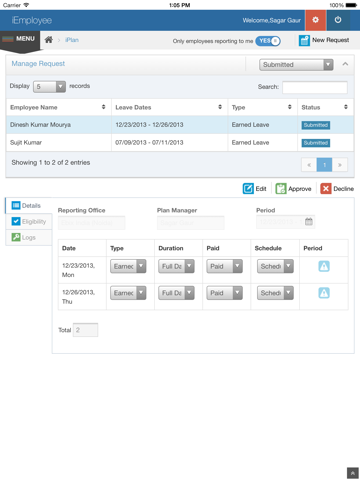Click the Edit label
Screen dimensions: 360x480
[261, 189]
